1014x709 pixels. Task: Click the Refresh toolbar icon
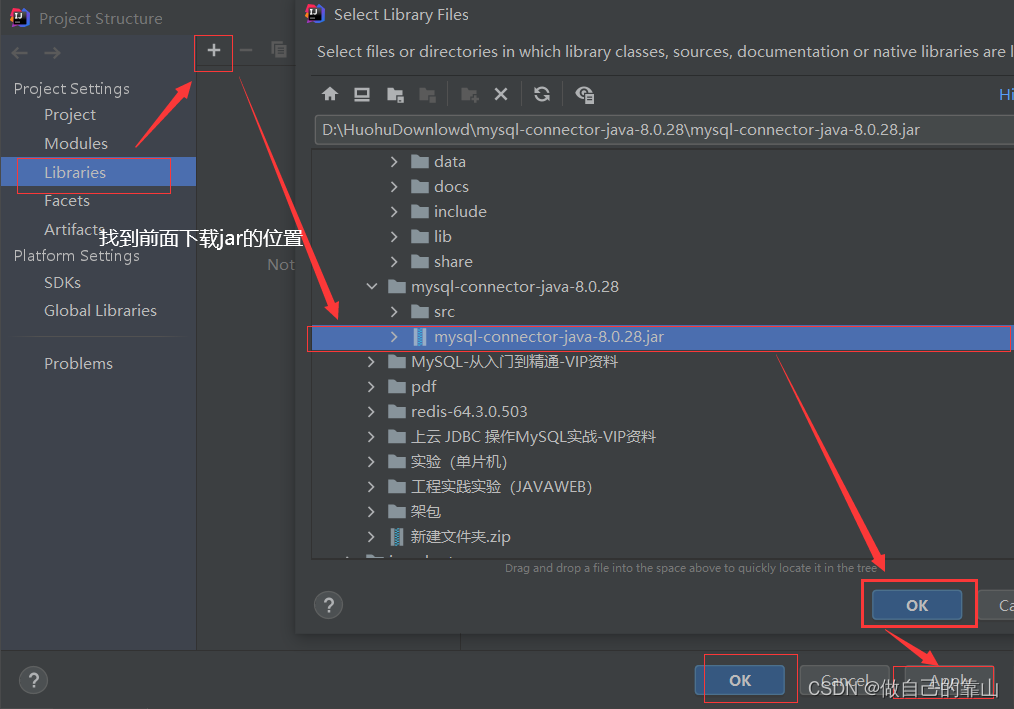pos(542,94)
